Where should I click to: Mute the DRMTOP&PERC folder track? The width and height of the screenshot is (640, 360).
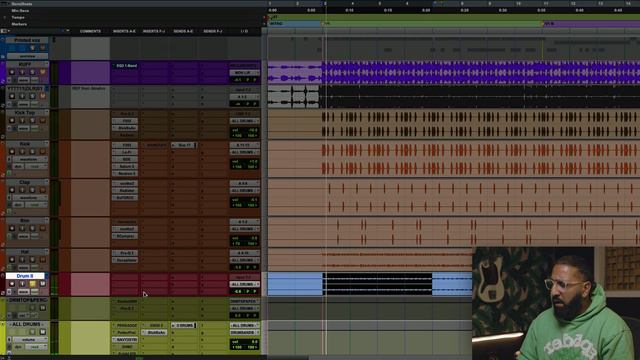point(42,308)
